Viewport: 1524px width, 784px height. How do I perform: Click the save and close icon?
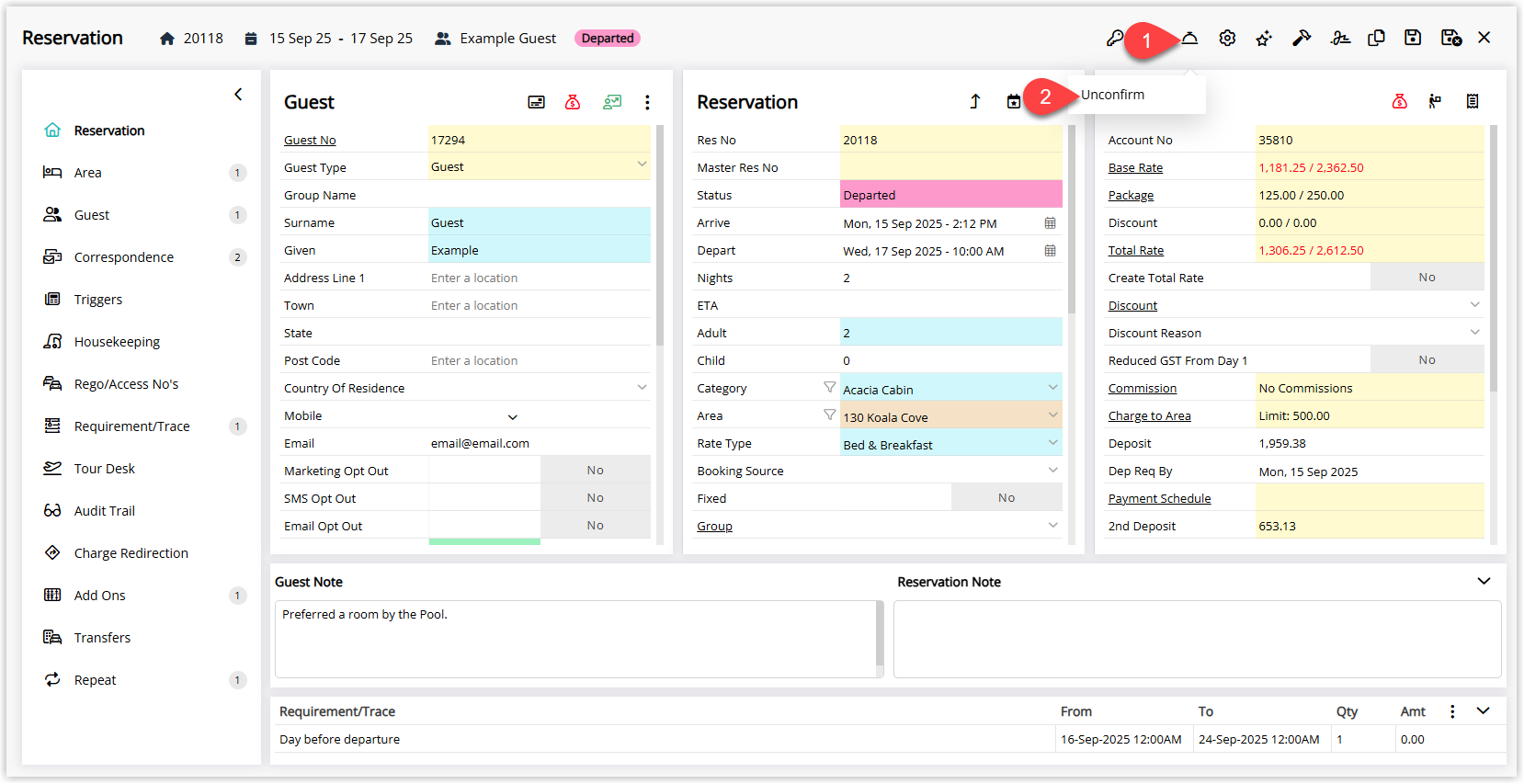[1451, 38]
